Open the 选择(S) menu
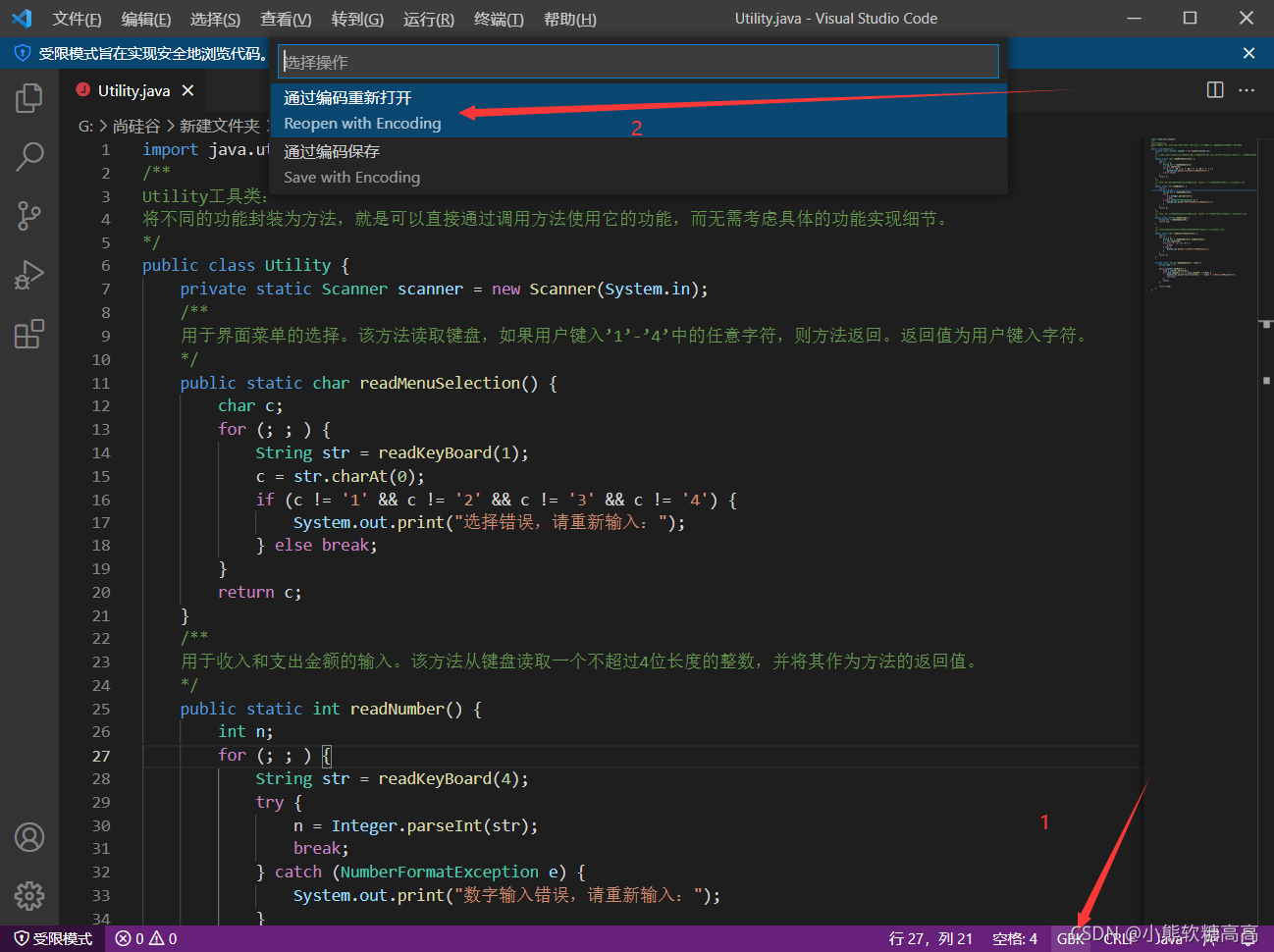The height and width of the screenshot is (952, 1274). 215,19
